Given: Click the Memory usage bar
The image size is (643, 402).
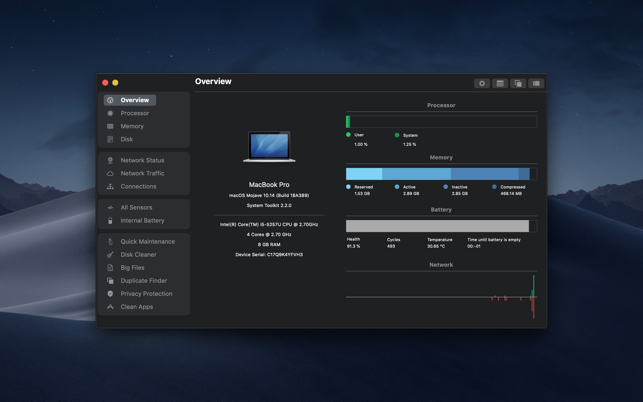Looking at the screenshot, I should (x=441, y=174).
